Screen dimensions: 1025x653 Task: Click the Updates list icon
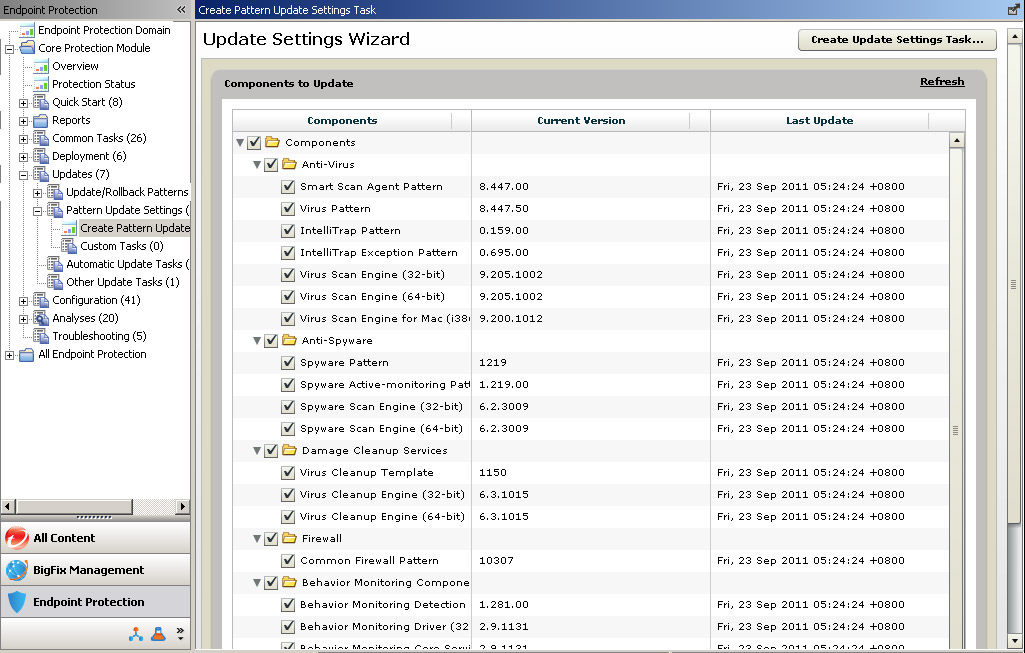coord(41,174)
